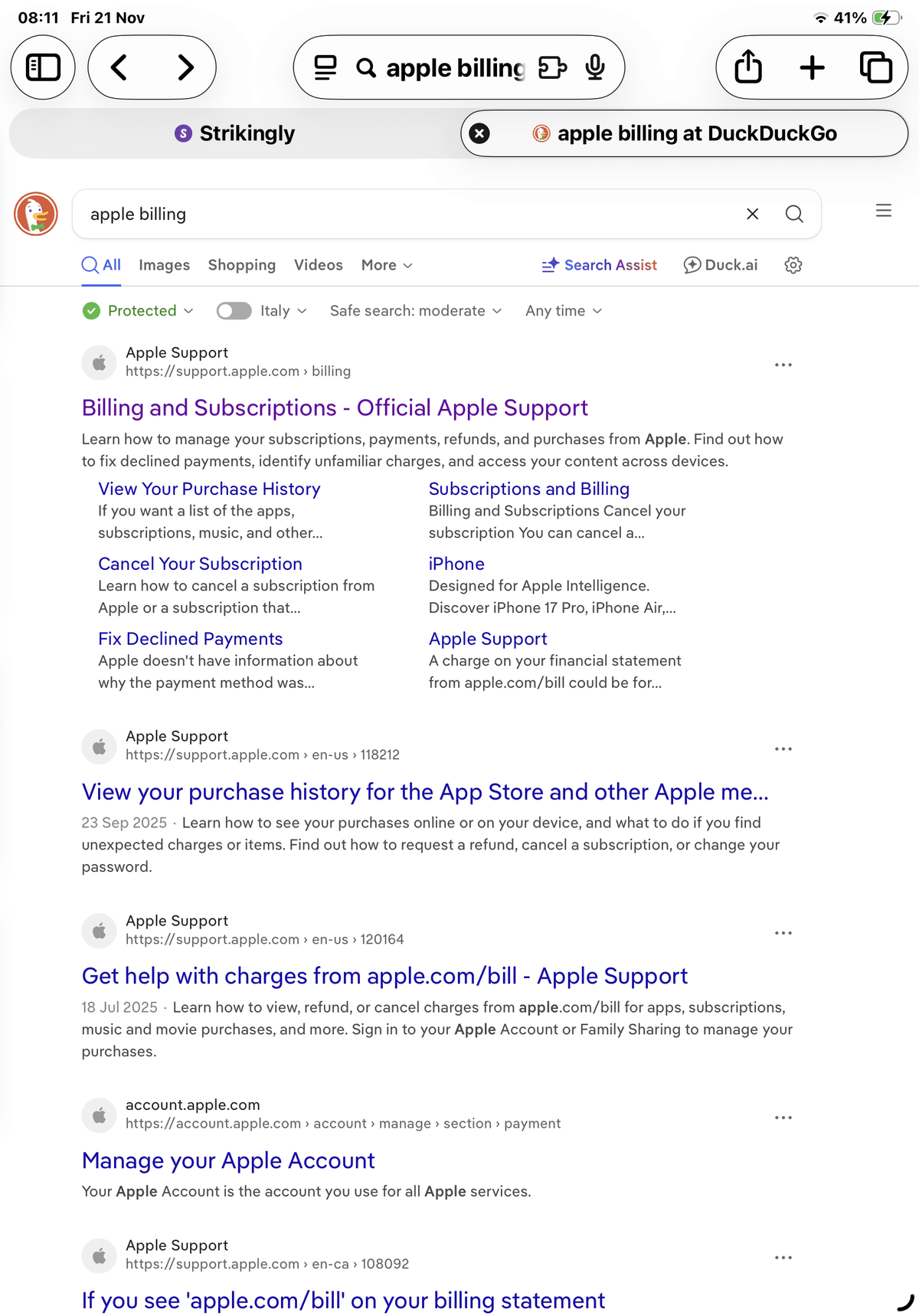Switch to the Images results tab

click(x=164, y=265)
